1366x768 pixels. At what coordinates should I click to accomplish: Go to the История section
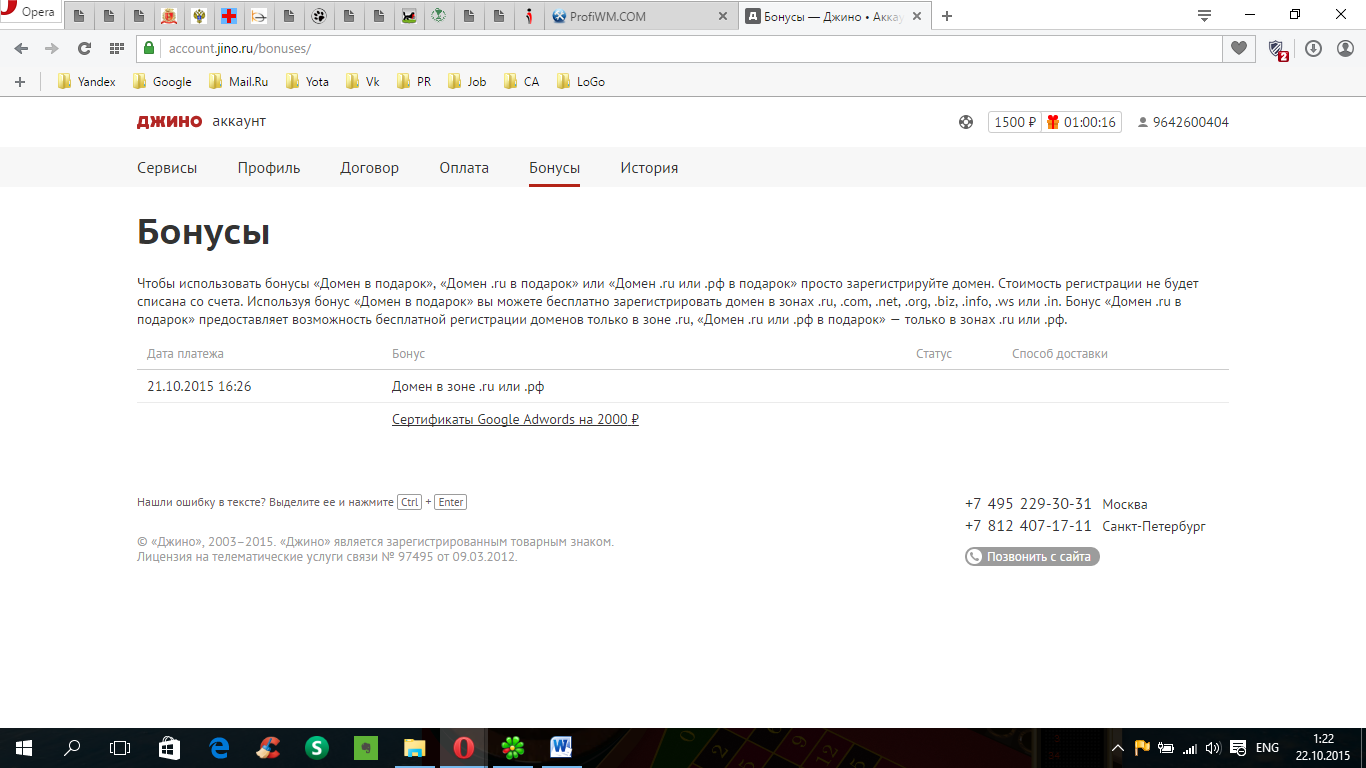[649, 168]
